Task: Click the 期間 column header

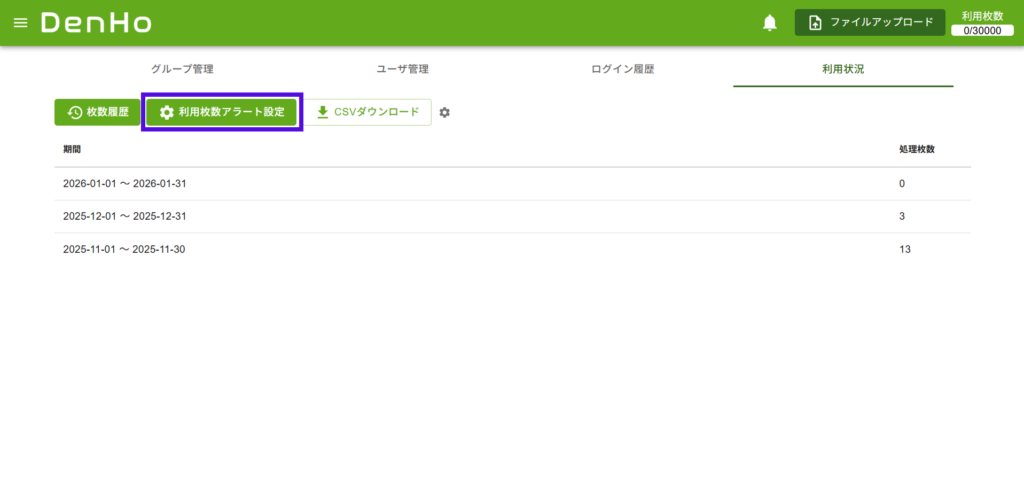Action: [72, 150]
